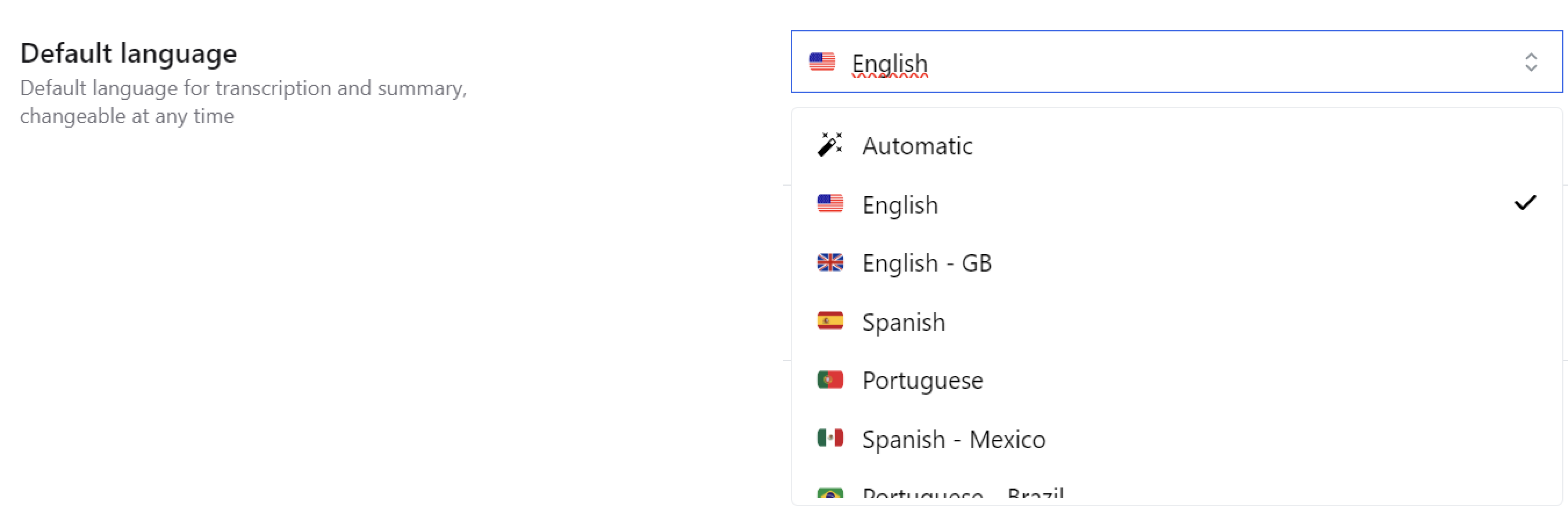
Task: Collapse the list using the up-down chevron
Action: (1531, 62)
